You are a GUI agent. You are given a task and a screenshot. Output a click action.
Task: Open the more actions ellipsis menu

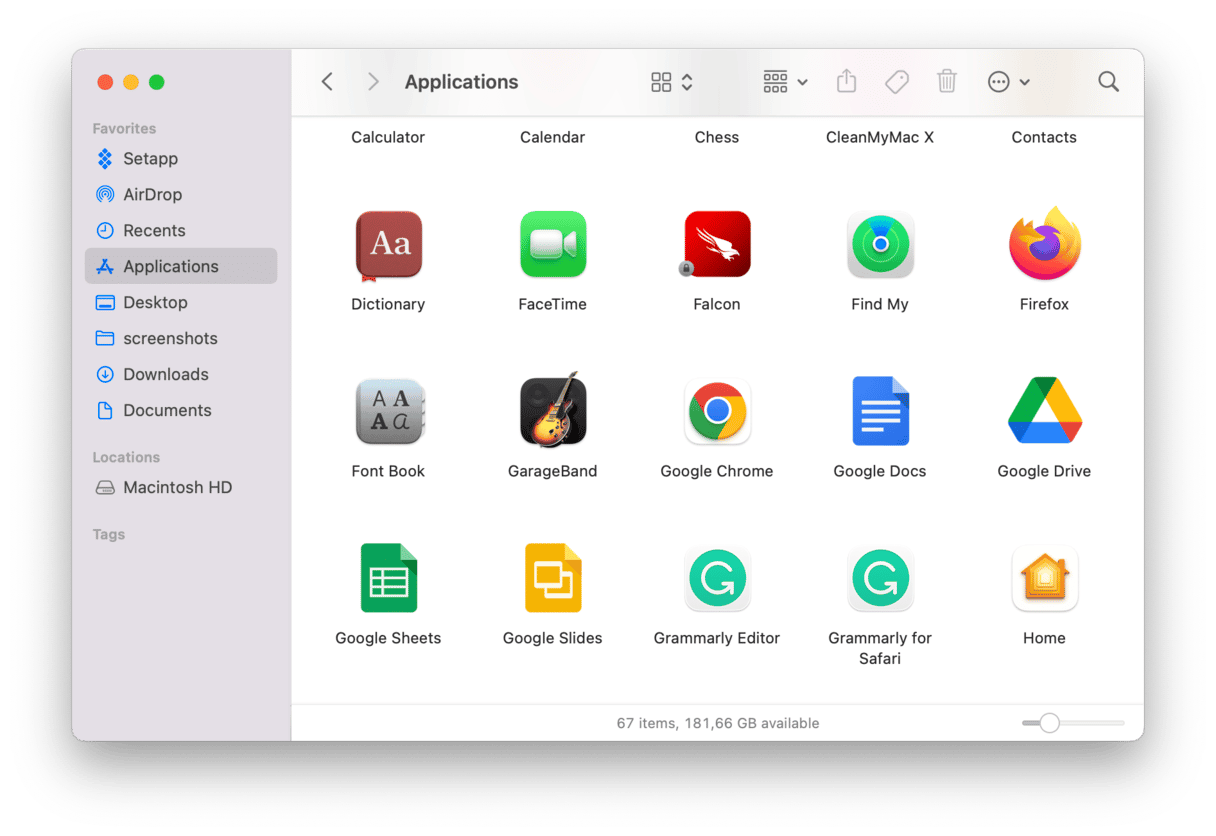1008,82
